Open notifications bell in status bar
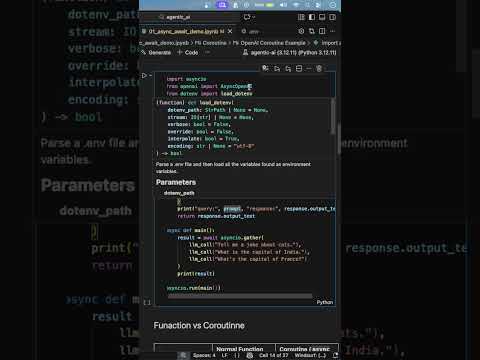 click(335, 356)
